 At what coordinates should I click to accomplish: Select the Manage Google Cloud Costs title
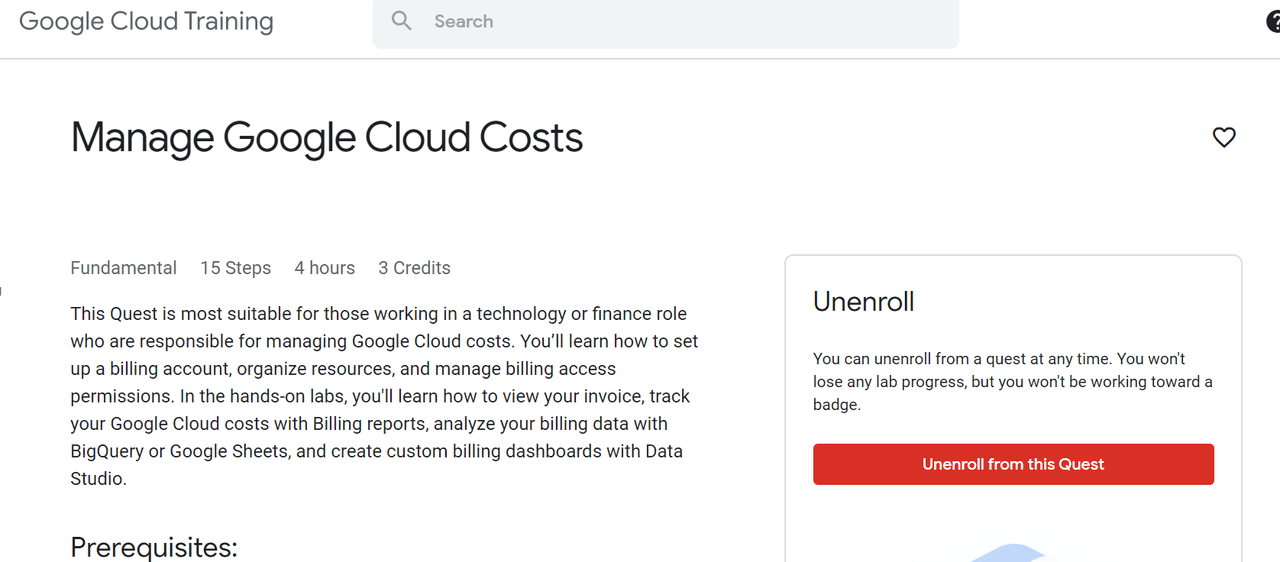pyautogui.click(x=327, y=138)
